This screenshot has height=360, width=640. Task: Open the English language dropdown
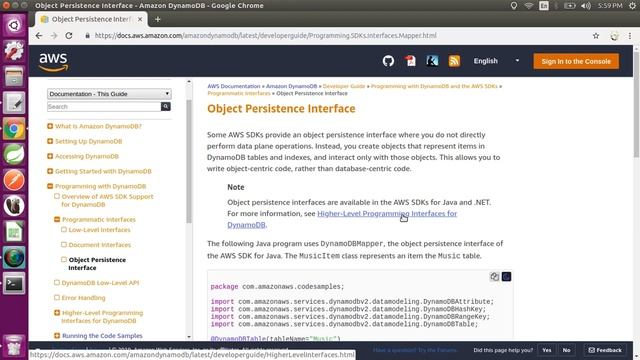[496, 61]
